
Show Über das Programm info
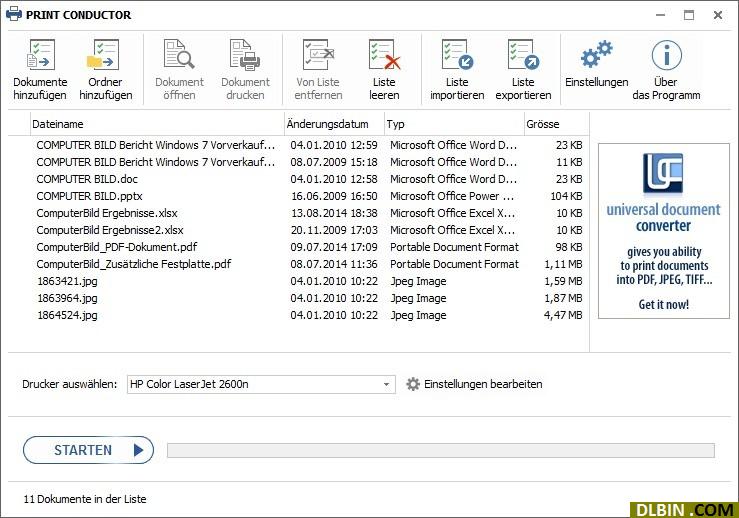(666, 56)
